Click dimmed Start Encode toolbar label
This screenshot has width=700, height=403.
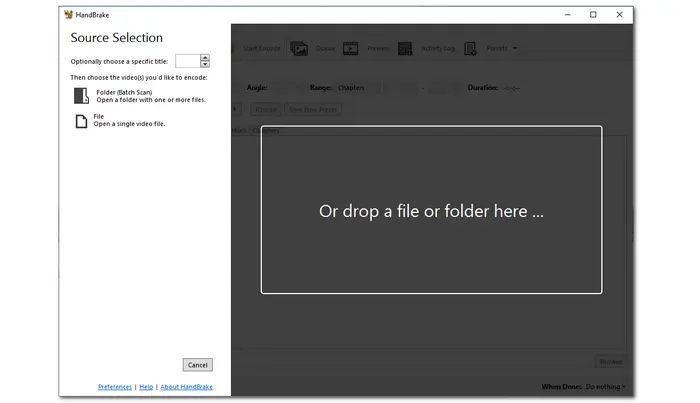tap(262, 48)
